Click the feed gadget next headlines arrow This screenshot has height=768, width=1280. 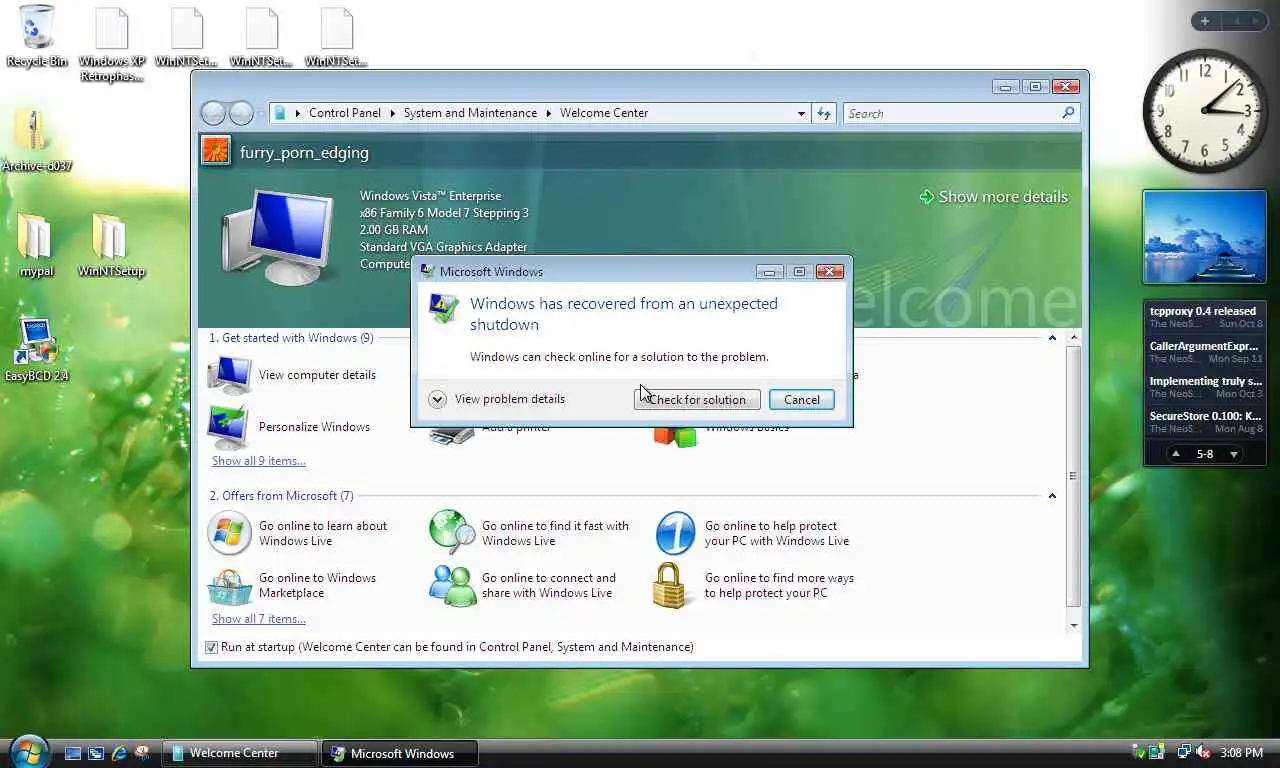1234,454
